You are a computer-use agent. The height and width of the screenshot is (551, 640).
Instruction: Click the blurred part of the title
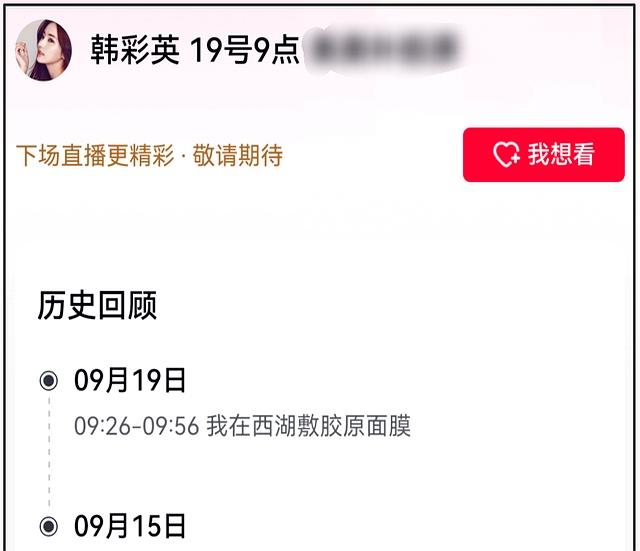point(385,49)
